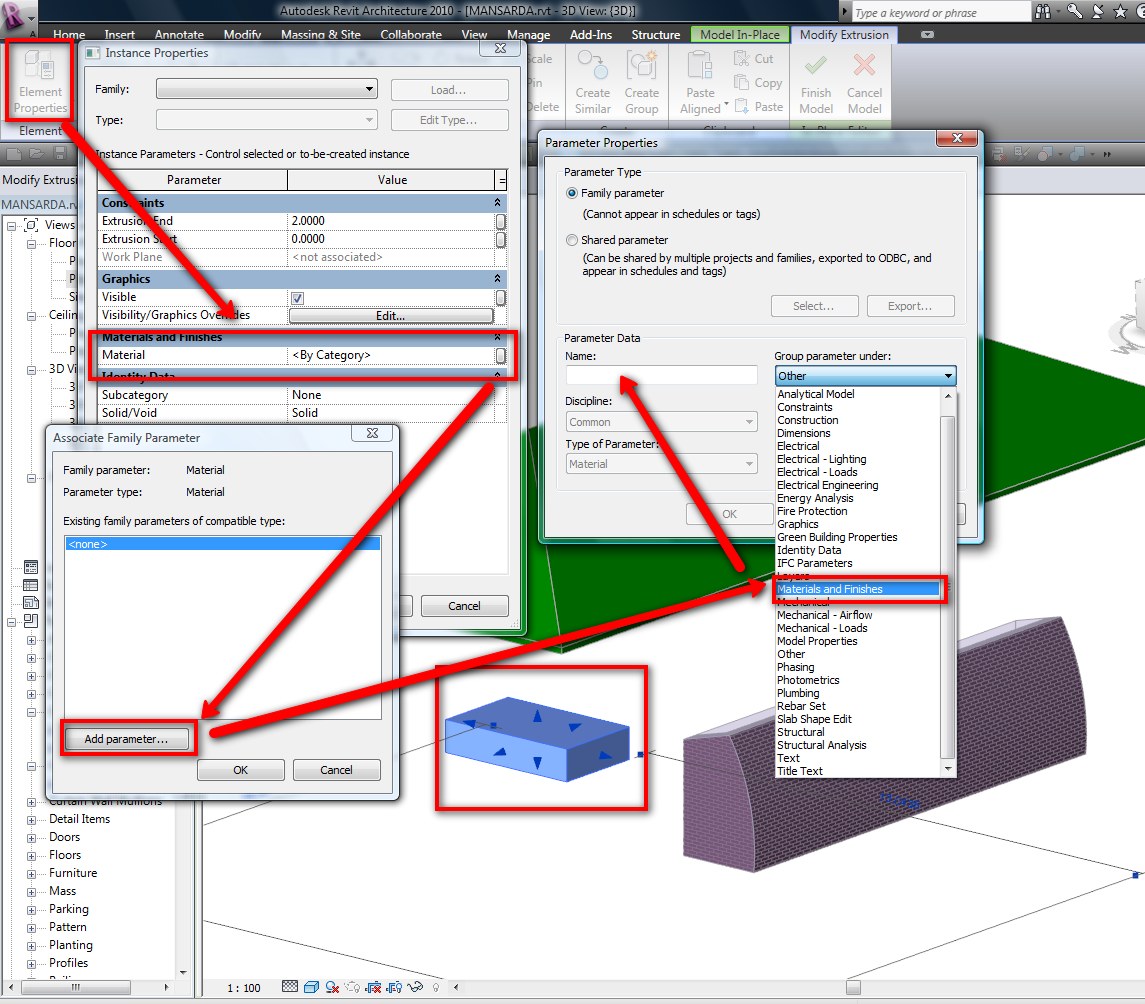Click the Create Similar tool
This screenshot has height=1004, width=1145.
click(592, 82)
